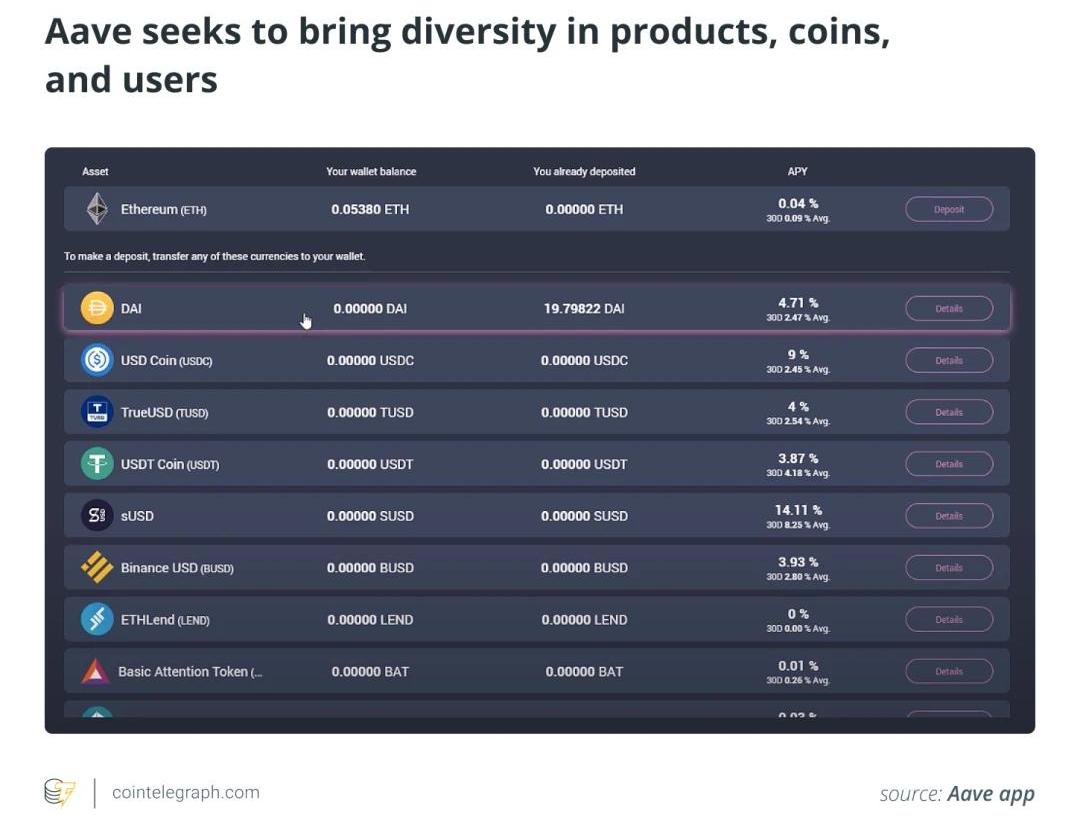
Task: View Details for ETHLend
Action: tap(949, 620)
